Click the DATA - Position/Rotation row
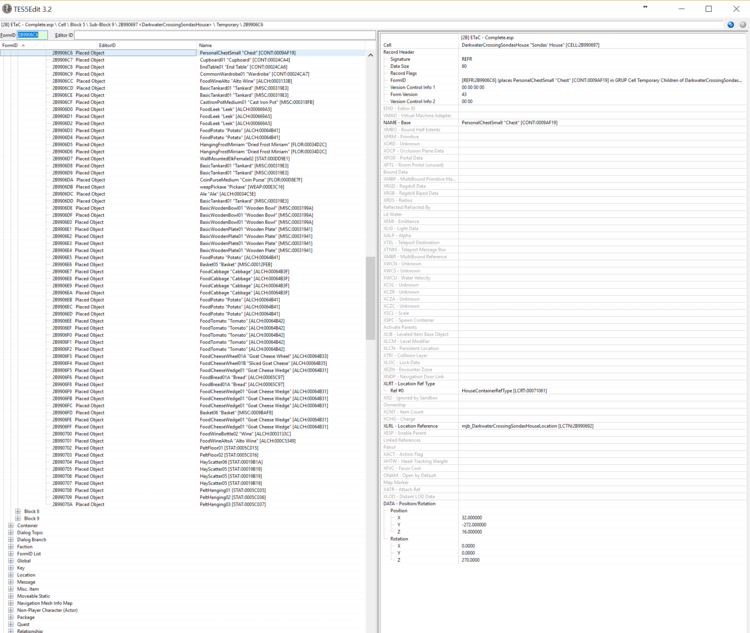Image resolution: width=750 pixels, height=633 pixels. point(564,504)
